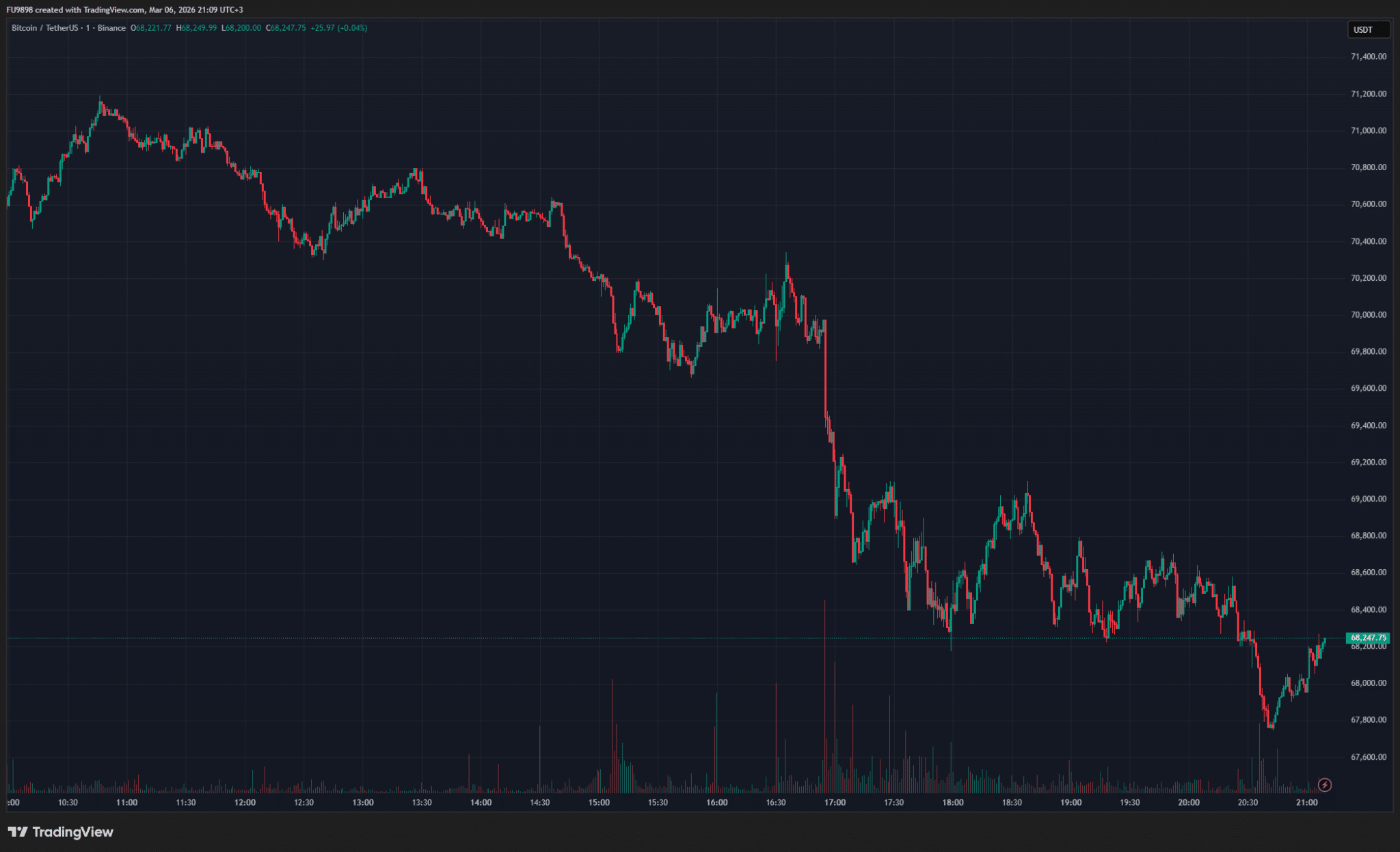The height and width of the screenshot is (852, 1400).
Task: Click the 70,000.00 price scale label
Action: (x=1368, y=315)
